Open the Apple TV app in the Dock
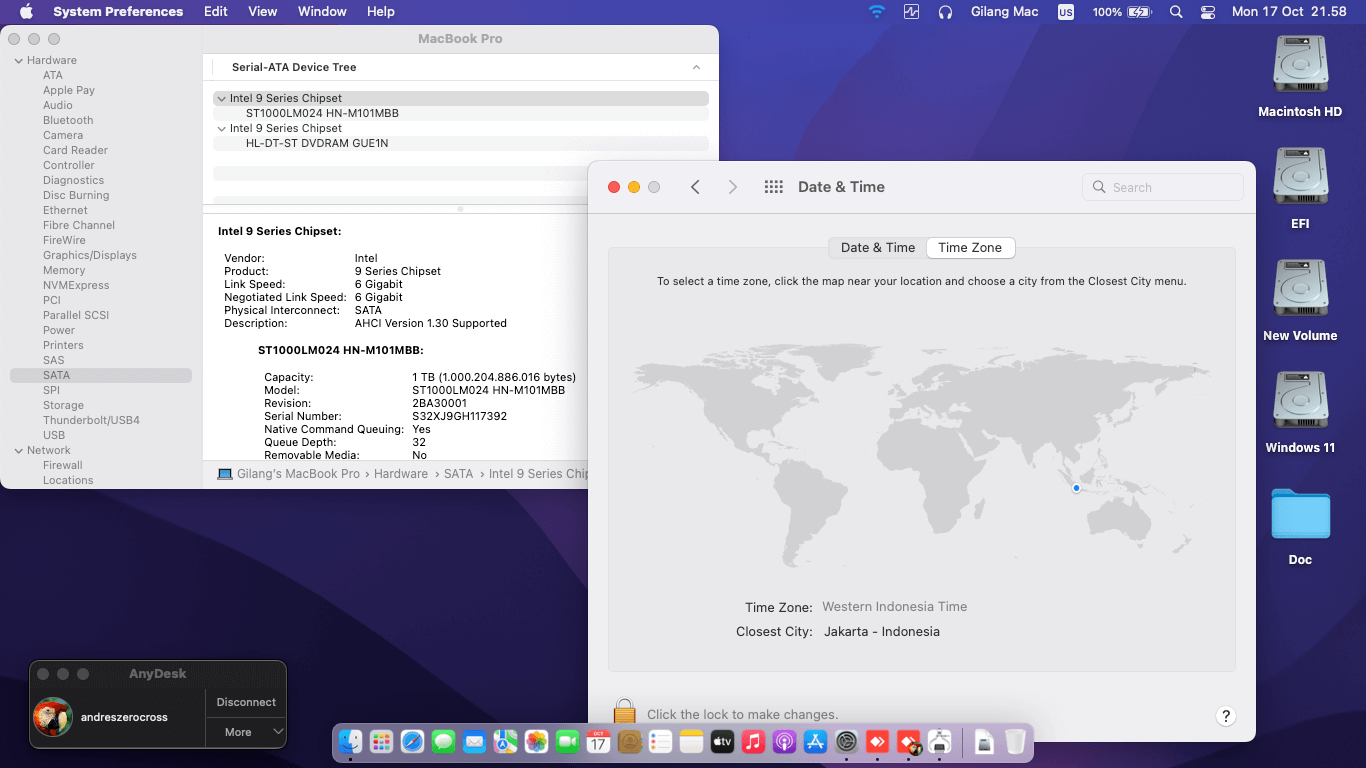The height and width of the screenshot is (768, 1366). [x=722, y=741]
